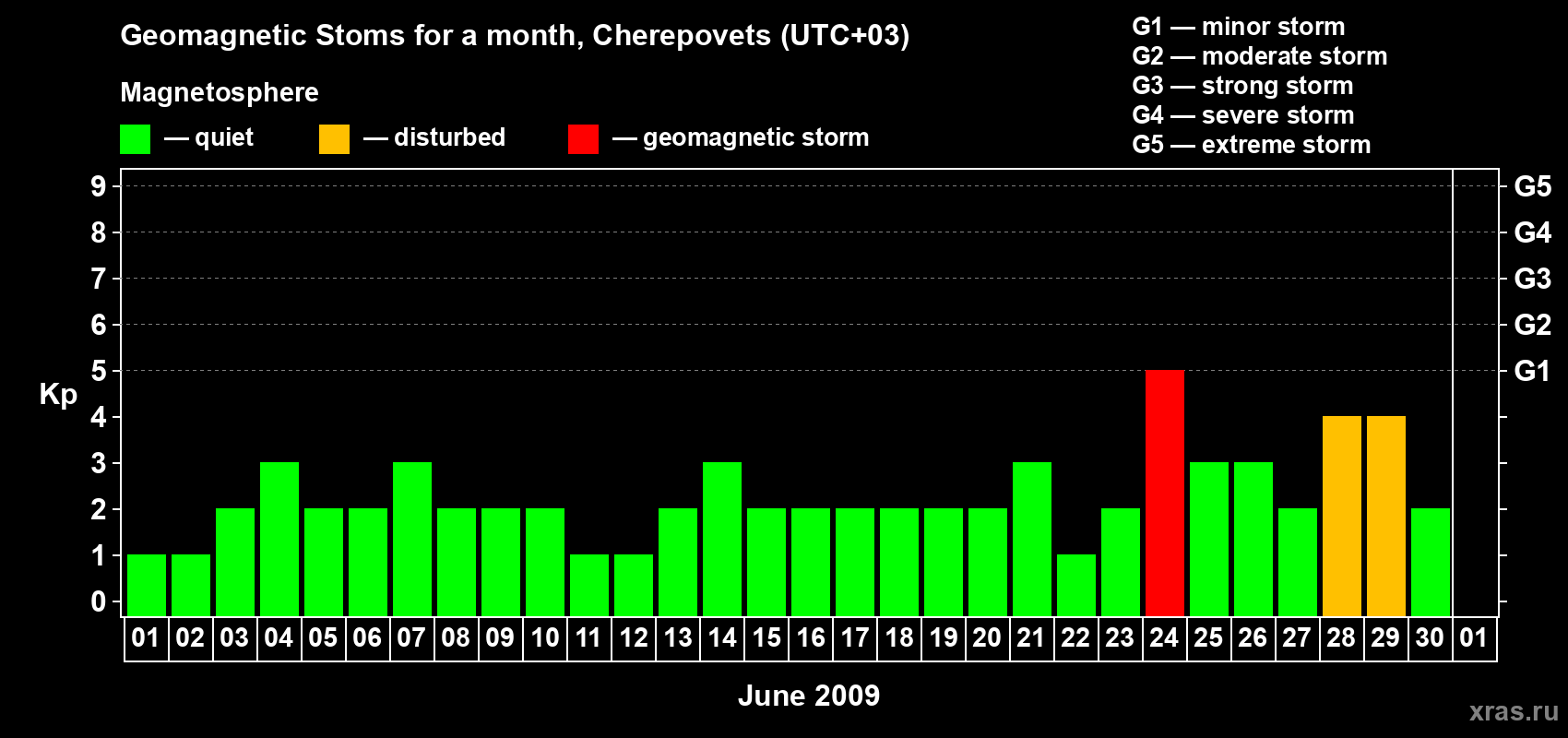The image size is (1568, 738).
Task: Click the "— disturbed" legend label
Action: point(434,137)
